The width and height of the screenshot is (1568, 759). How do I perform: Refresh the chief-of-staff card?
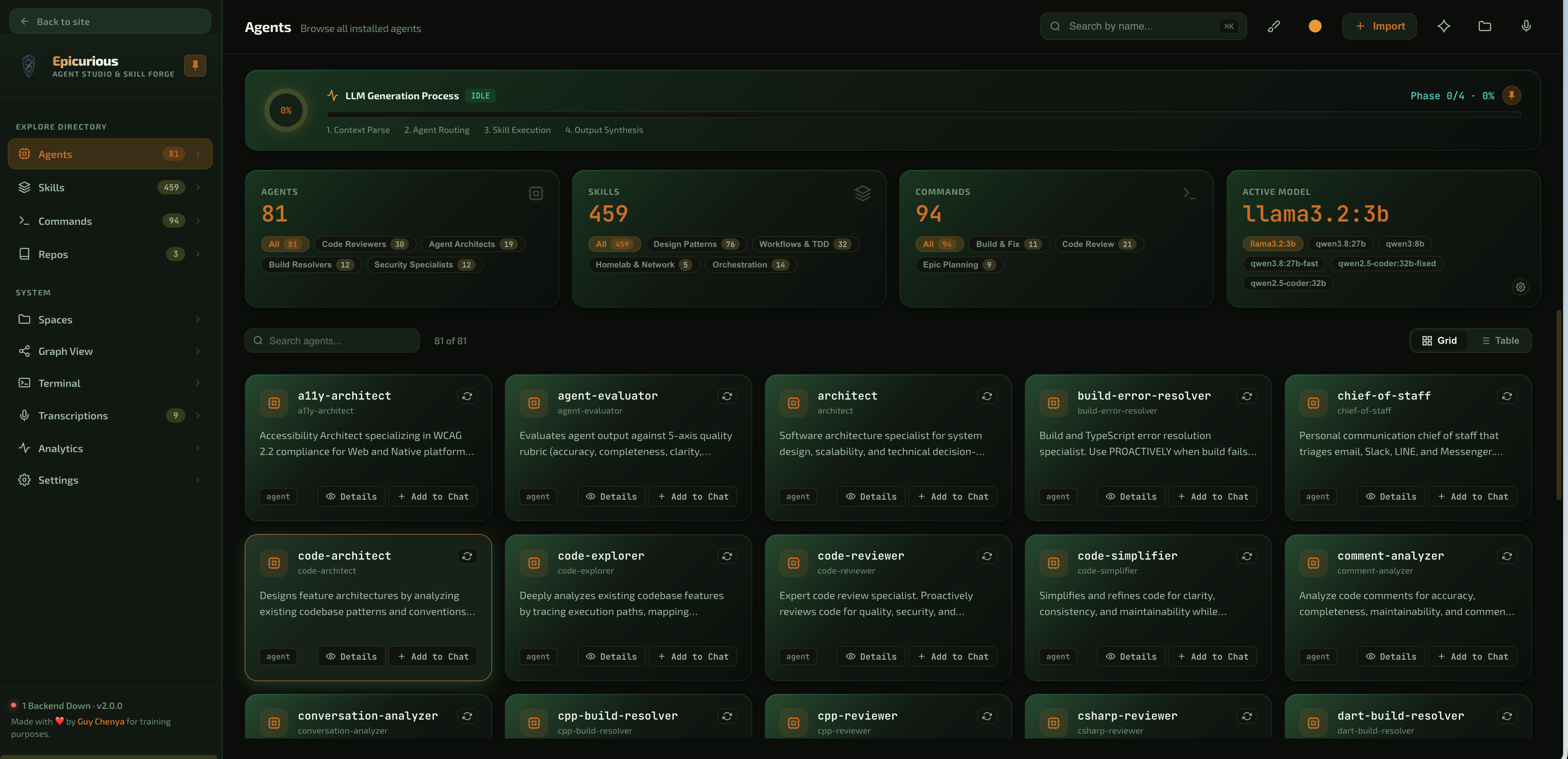[x=1506, y=396]
